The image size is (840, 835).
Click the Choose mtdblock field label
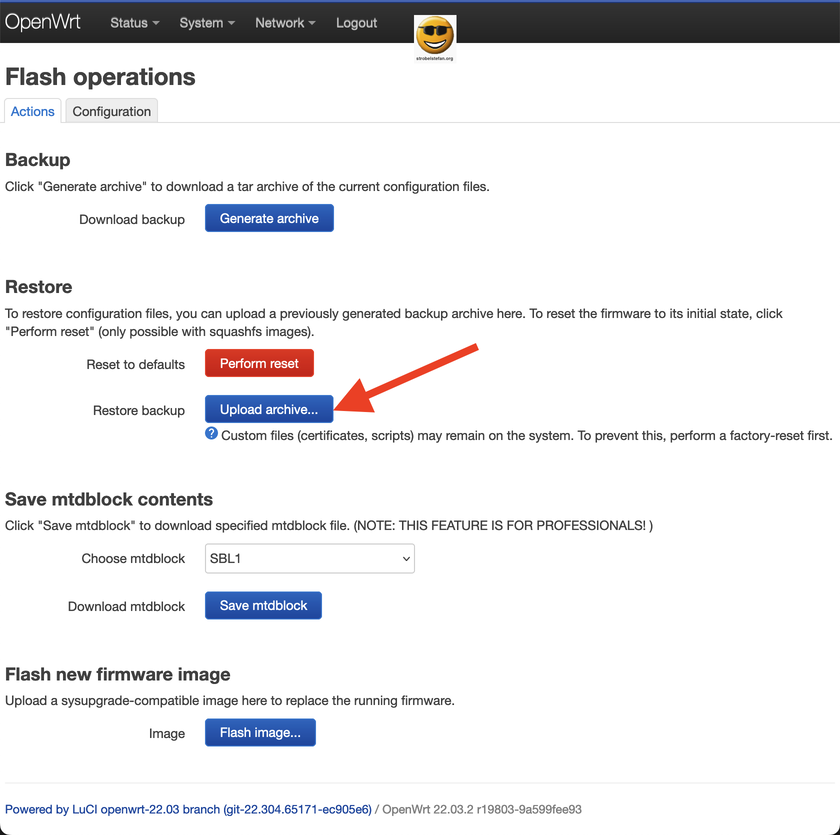(133, 559)
